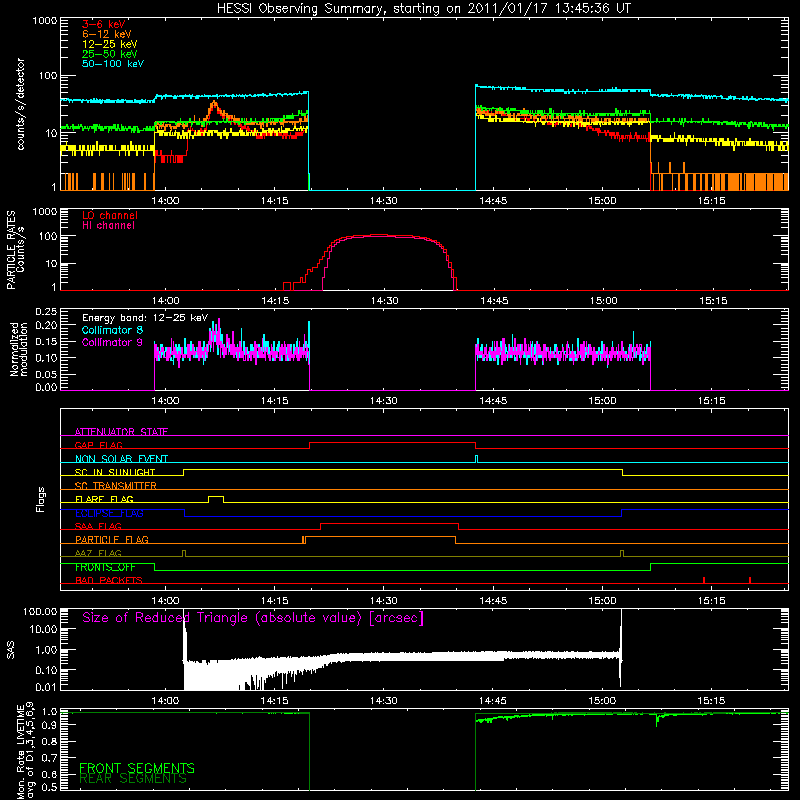Click the counts/s/detector axis label
Image resolution: width=800 pixels, height=800 pixels.
[x=21, y=104]
